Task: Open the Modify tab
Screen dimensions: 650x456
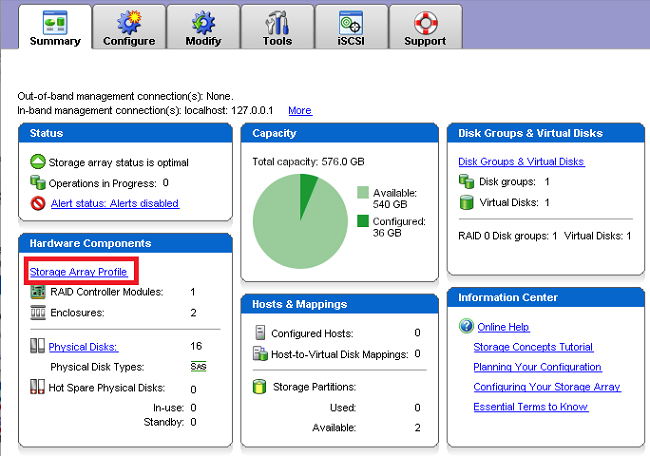Action: pyautogui.click(x=203, y=27)
